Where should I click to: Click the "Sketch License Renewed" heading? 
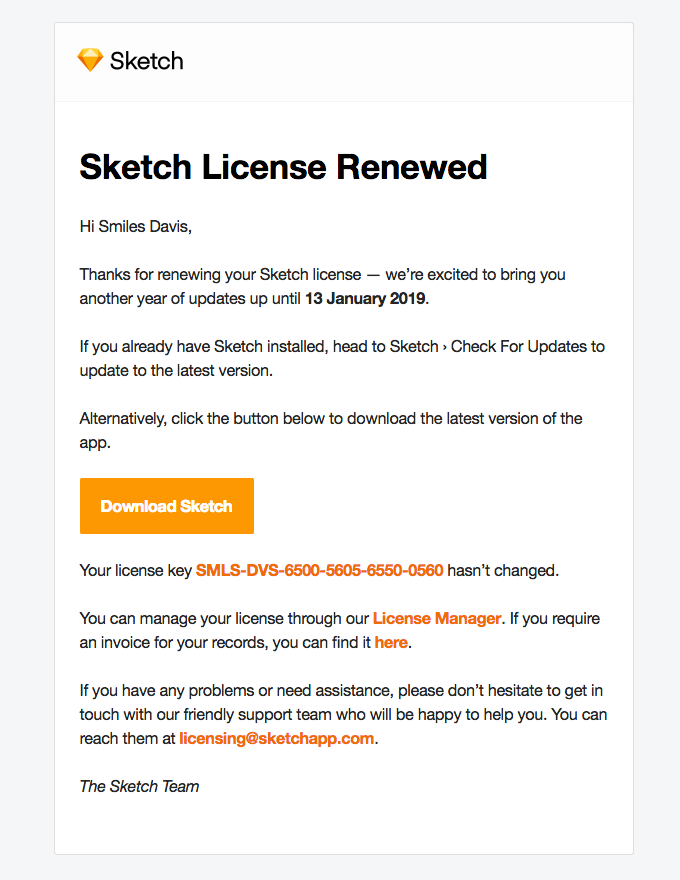pos(283,167)
